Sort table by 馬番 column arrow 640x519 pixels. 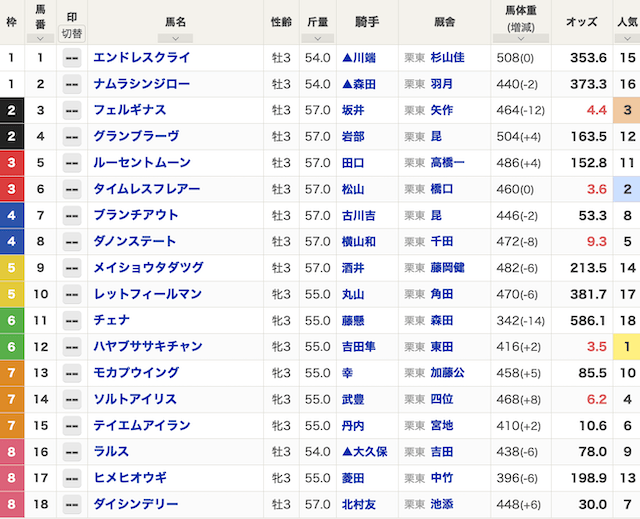pos(40,37)
